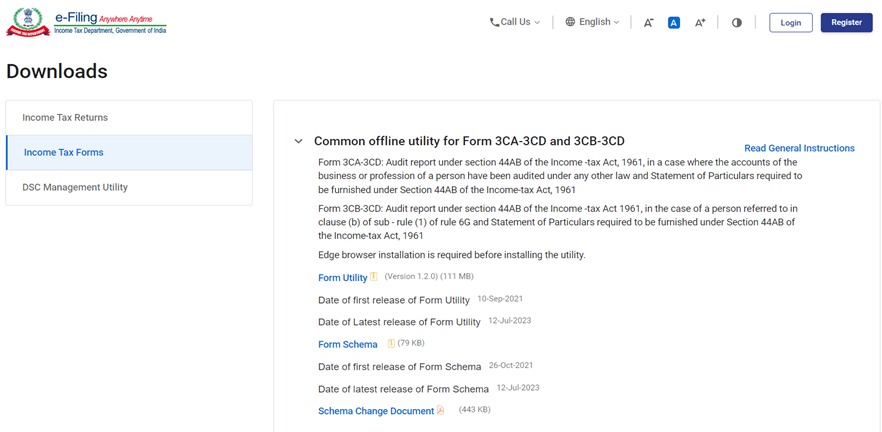
Task: Toggle high contrast mode
Action: click(737, 23)
